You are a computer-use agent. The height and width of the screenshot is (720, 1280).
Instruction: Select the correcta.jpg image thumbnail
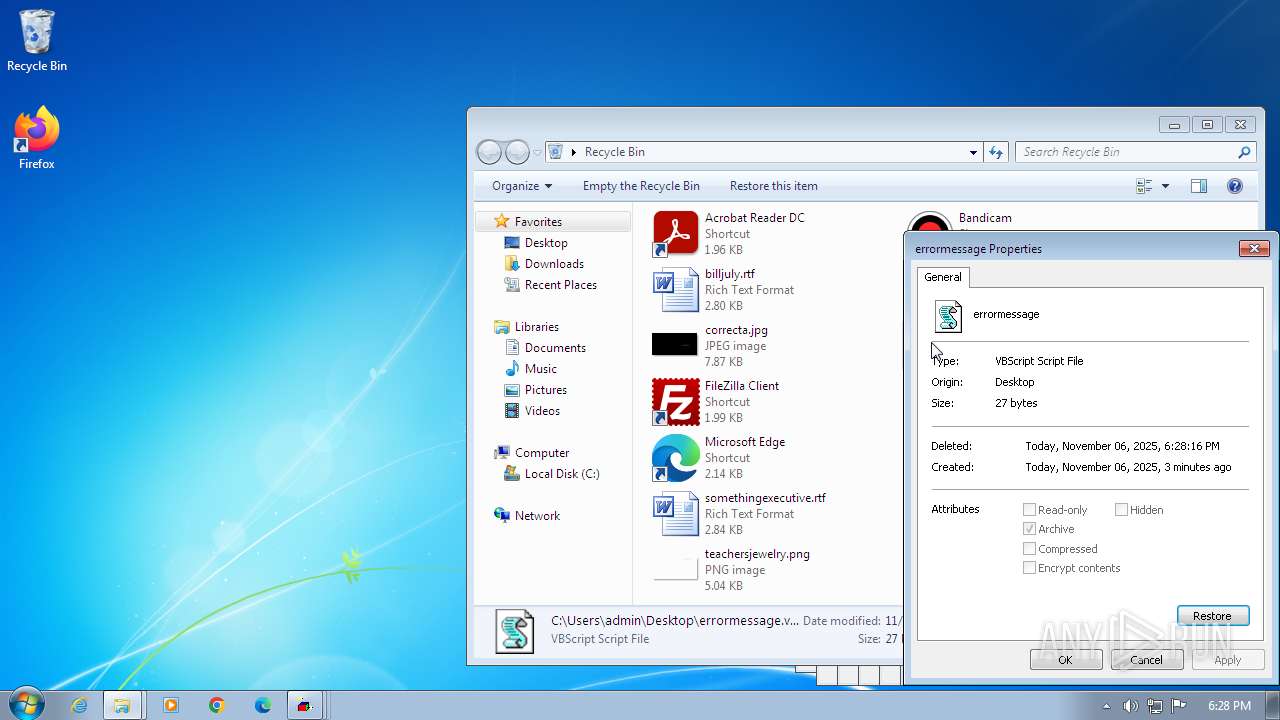[675, 345]
